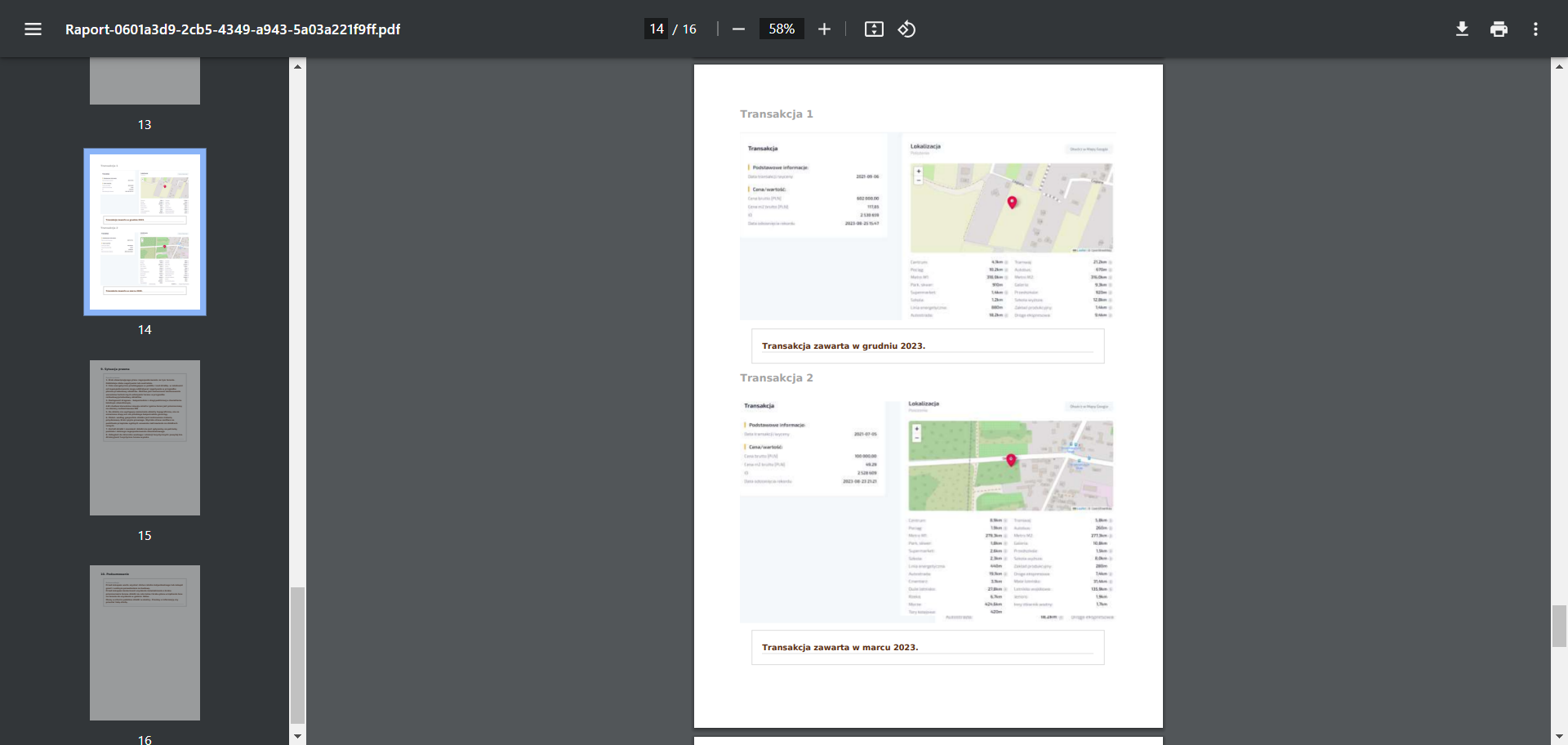Select page 13 thumbnail
The height and width of the screenshot is (745, 1568).
click(x=145, y=81)
